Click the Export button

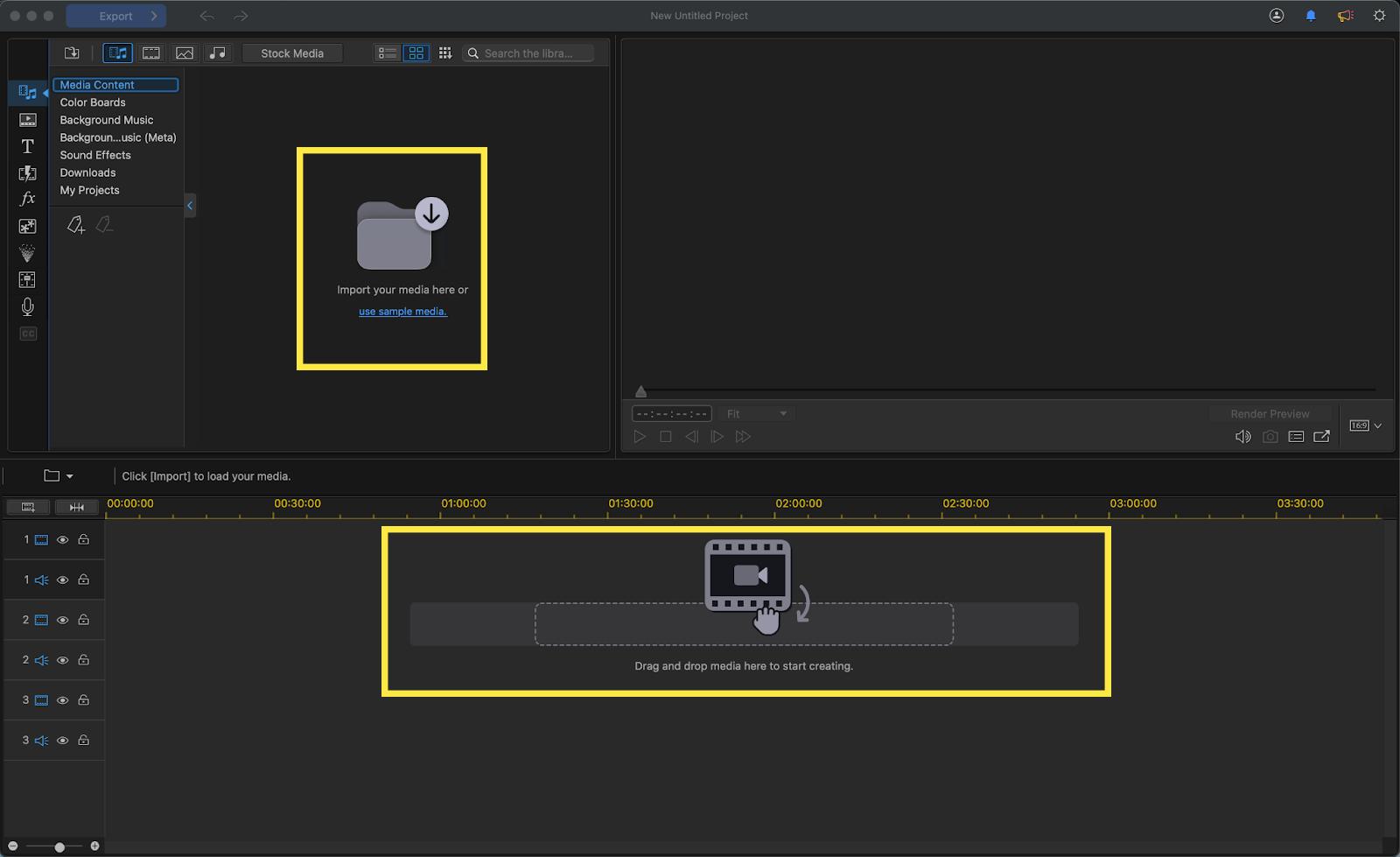[x=115, y=15]
